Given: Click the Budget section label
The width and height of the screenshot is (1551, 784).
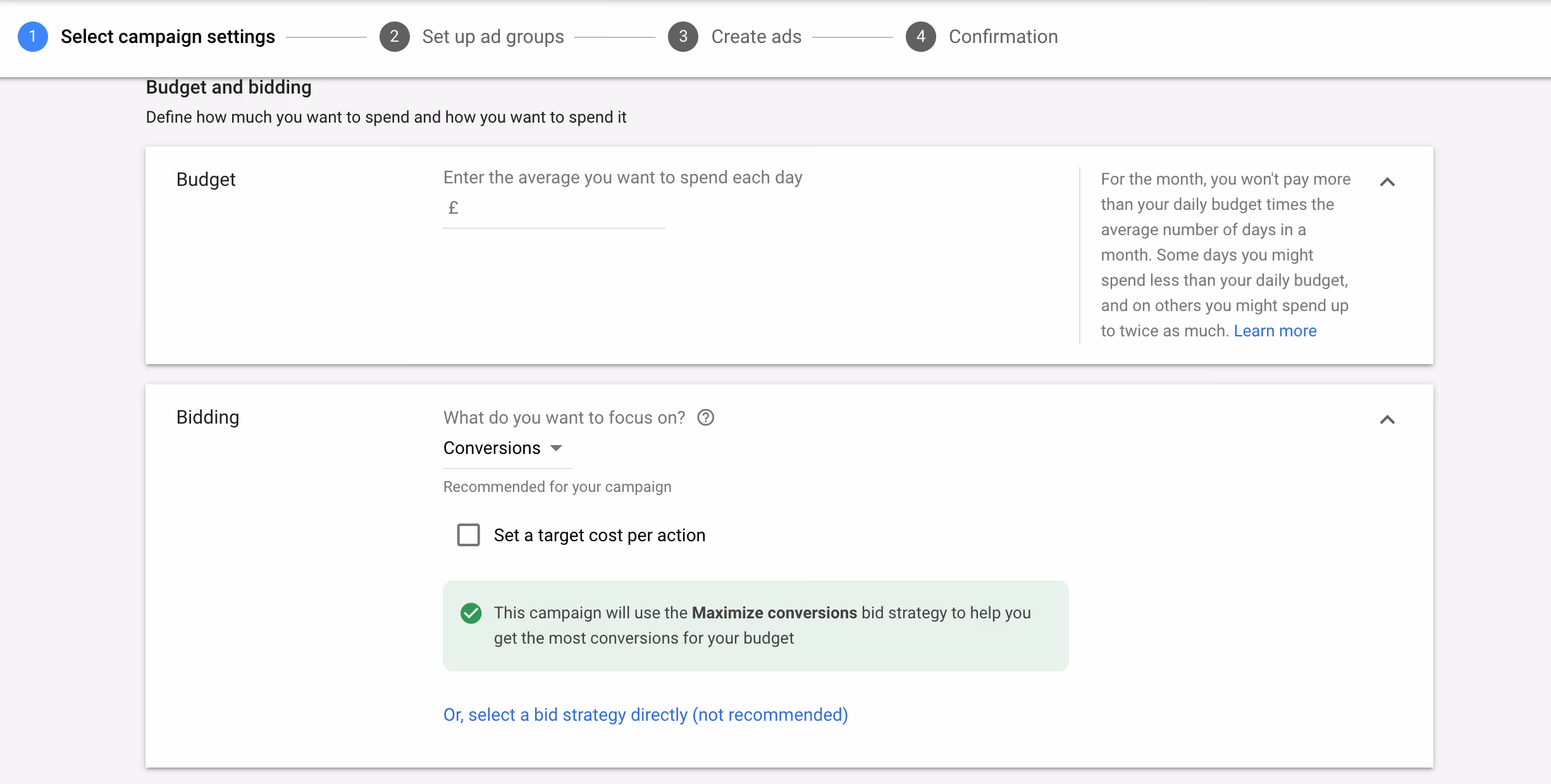Looking at the screenshot, I should [x=206, y=180].
